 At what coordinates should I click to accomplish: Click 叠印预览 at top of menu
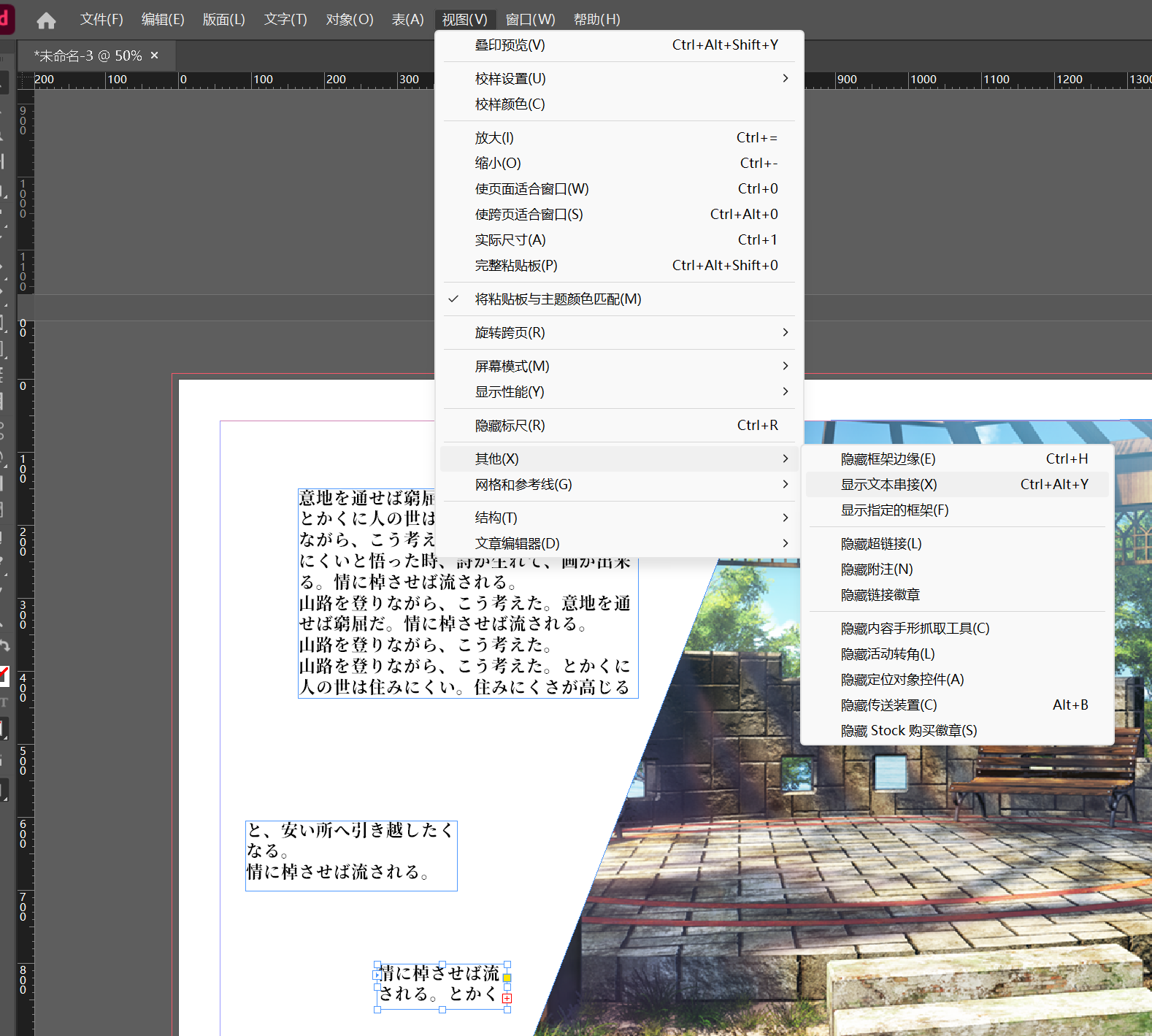pos(510,45)
